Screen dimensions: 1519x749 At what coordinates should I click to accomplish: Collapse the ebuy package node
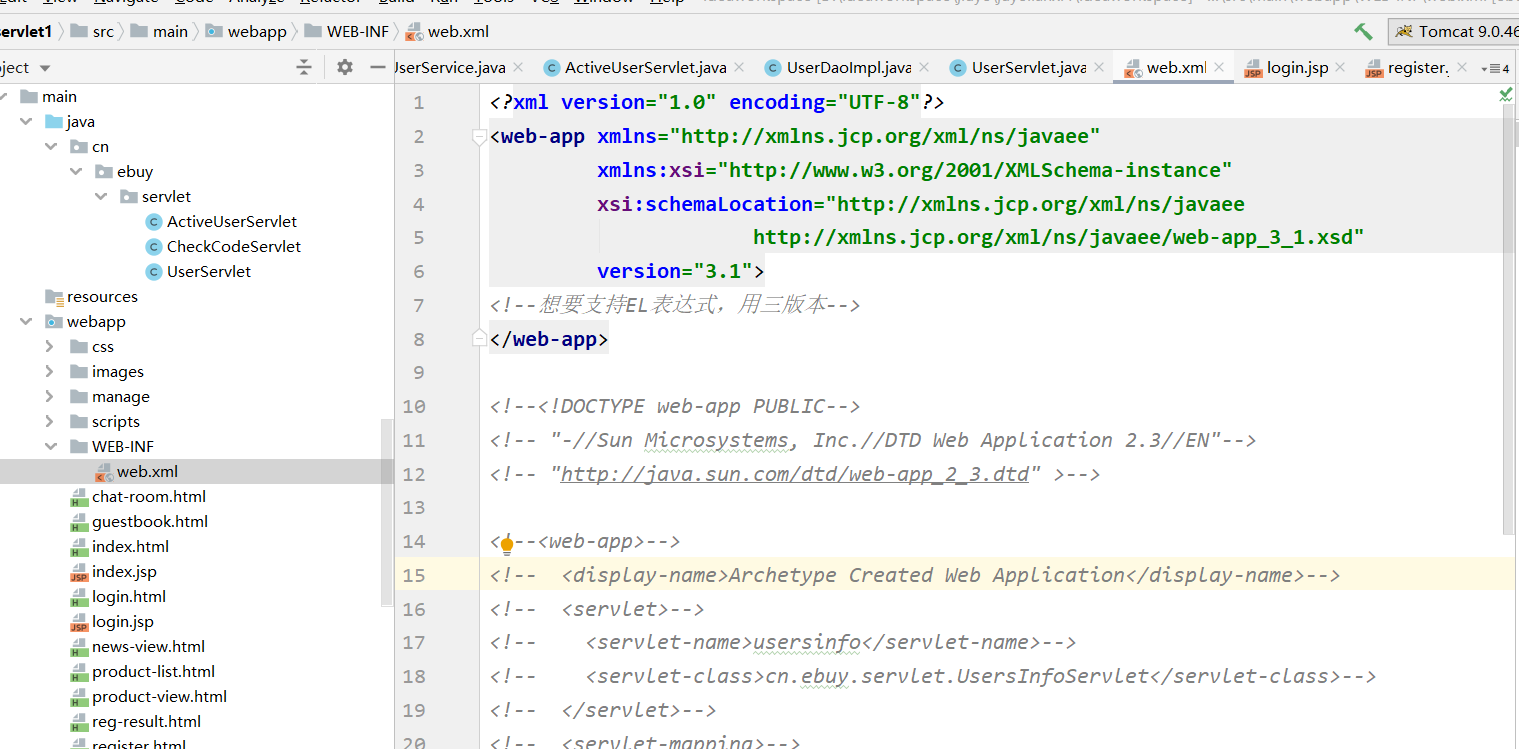tap(76, 172)
